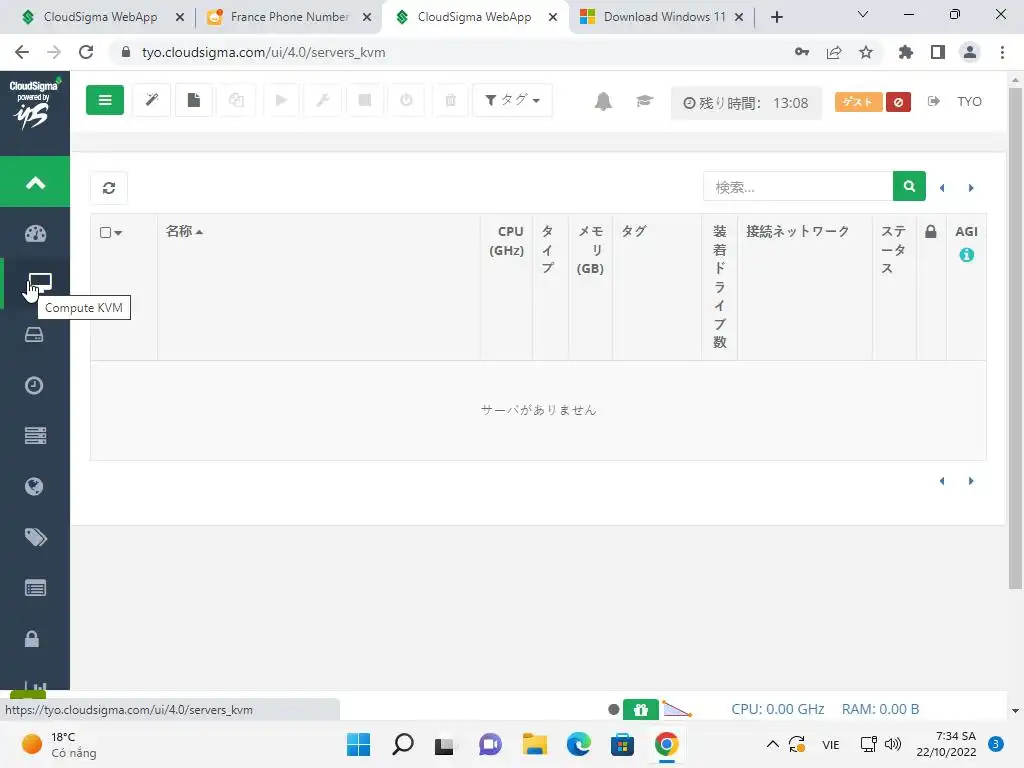
Task: Click the orange ゲスト guest badge
Action: (x=857, y=102)
